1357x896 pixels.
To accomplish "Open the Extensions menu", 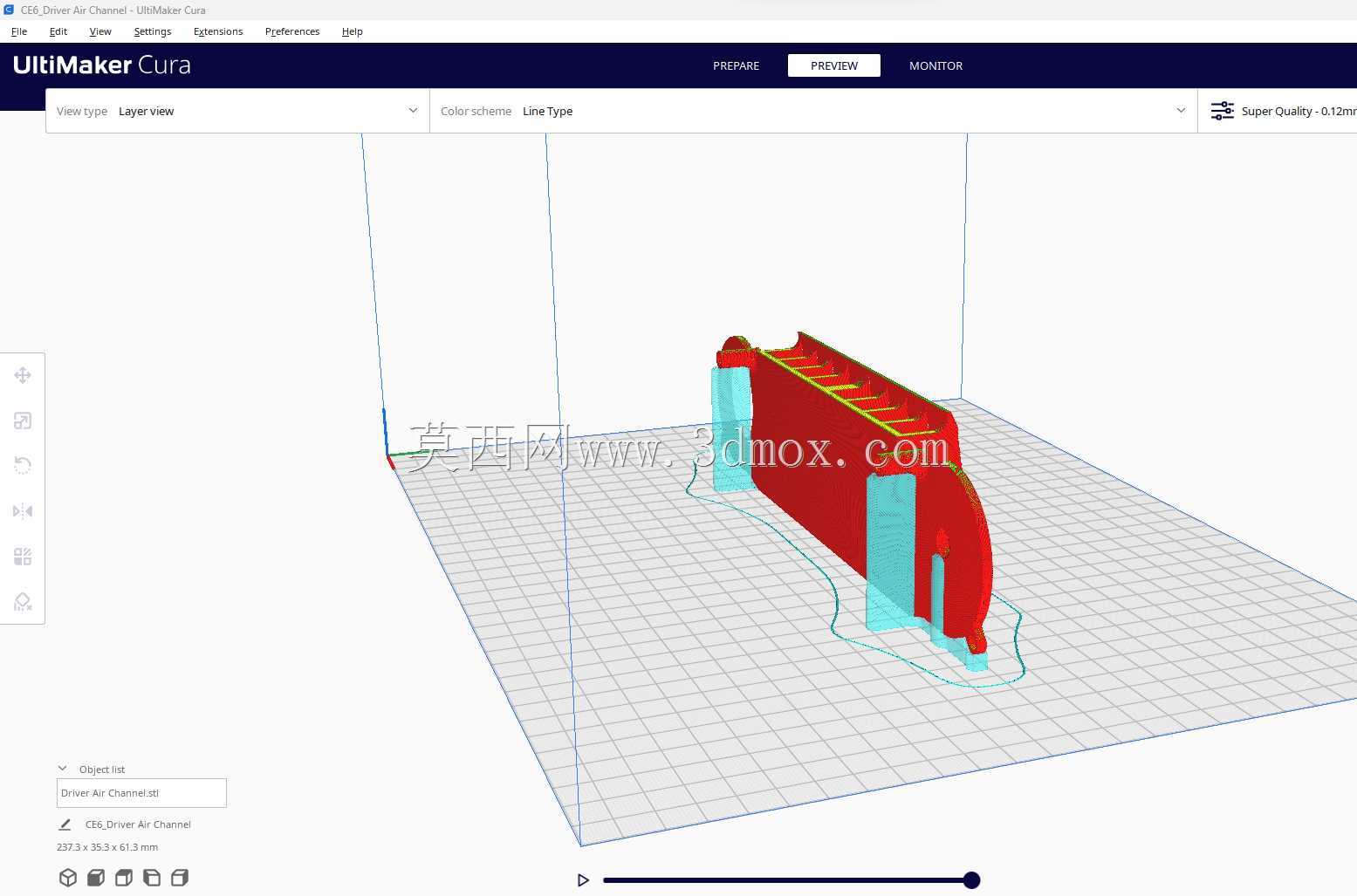I will 218,31.
